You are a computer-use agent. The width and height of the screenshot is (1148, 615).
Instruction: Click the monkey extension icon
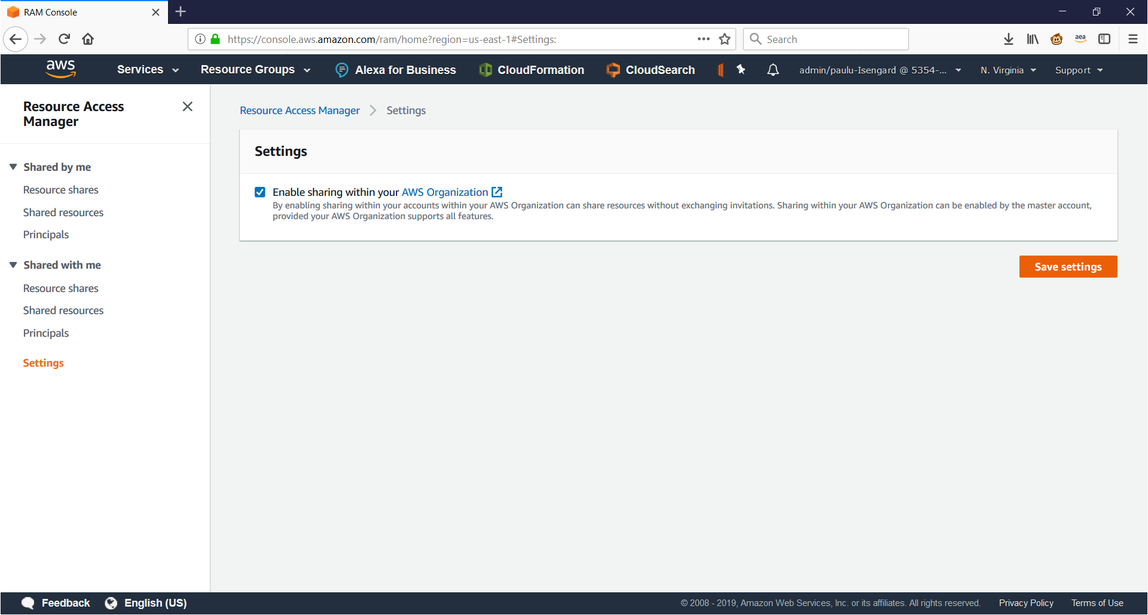click(x=1056, y=40)
